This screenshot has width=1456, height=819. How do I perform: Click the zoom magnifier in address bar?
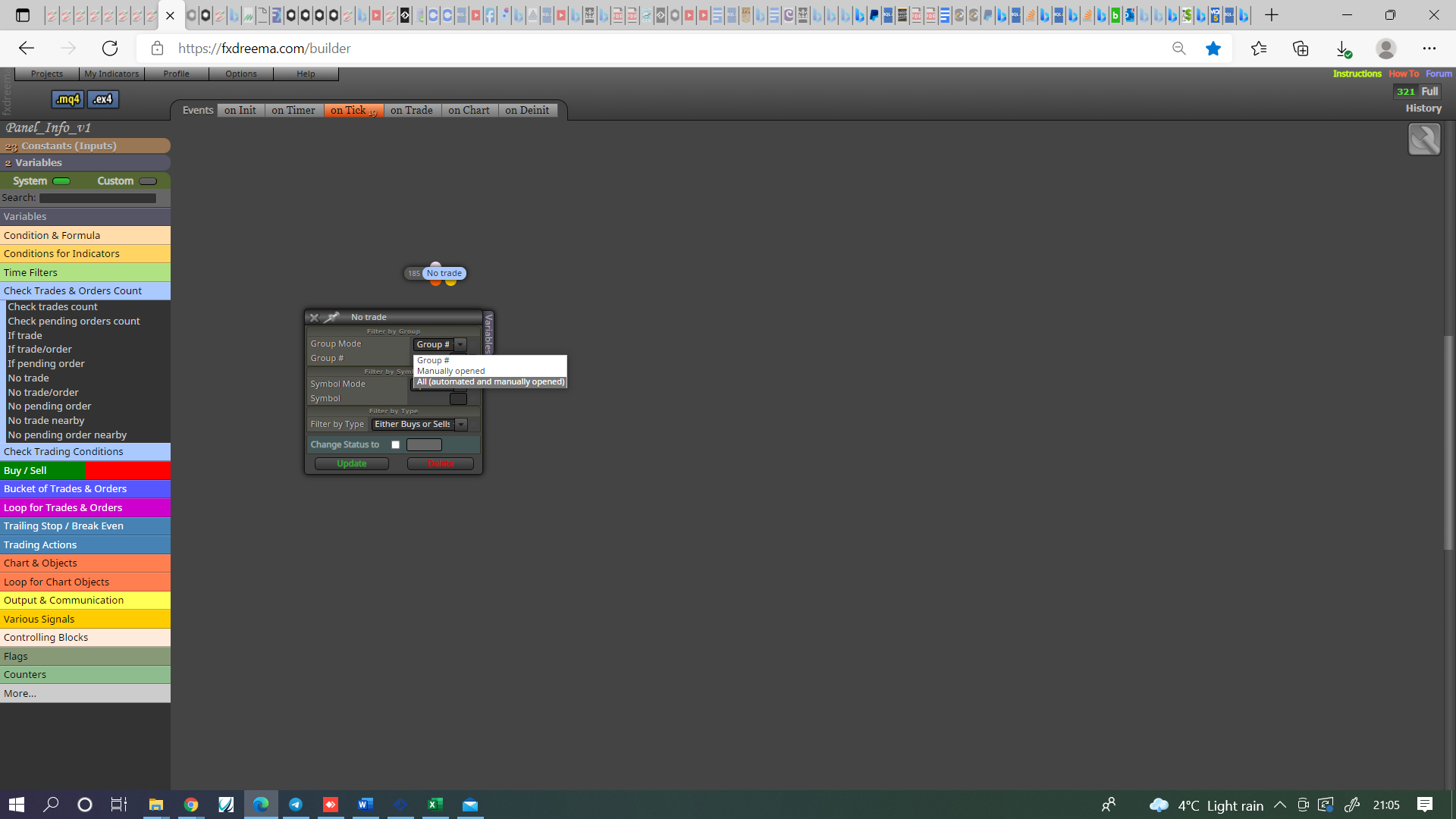[x=1178, y=49]
